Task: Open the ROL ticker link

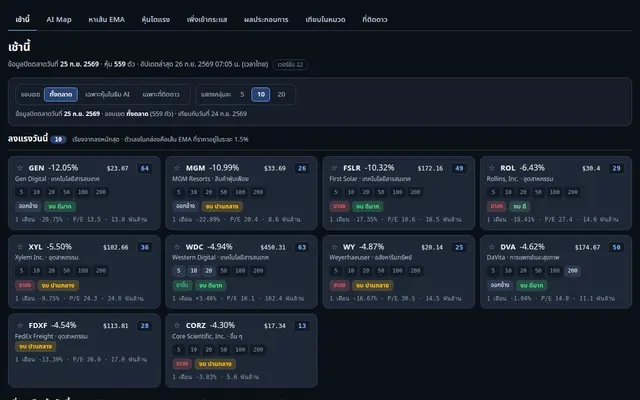Action: point(508,168)
